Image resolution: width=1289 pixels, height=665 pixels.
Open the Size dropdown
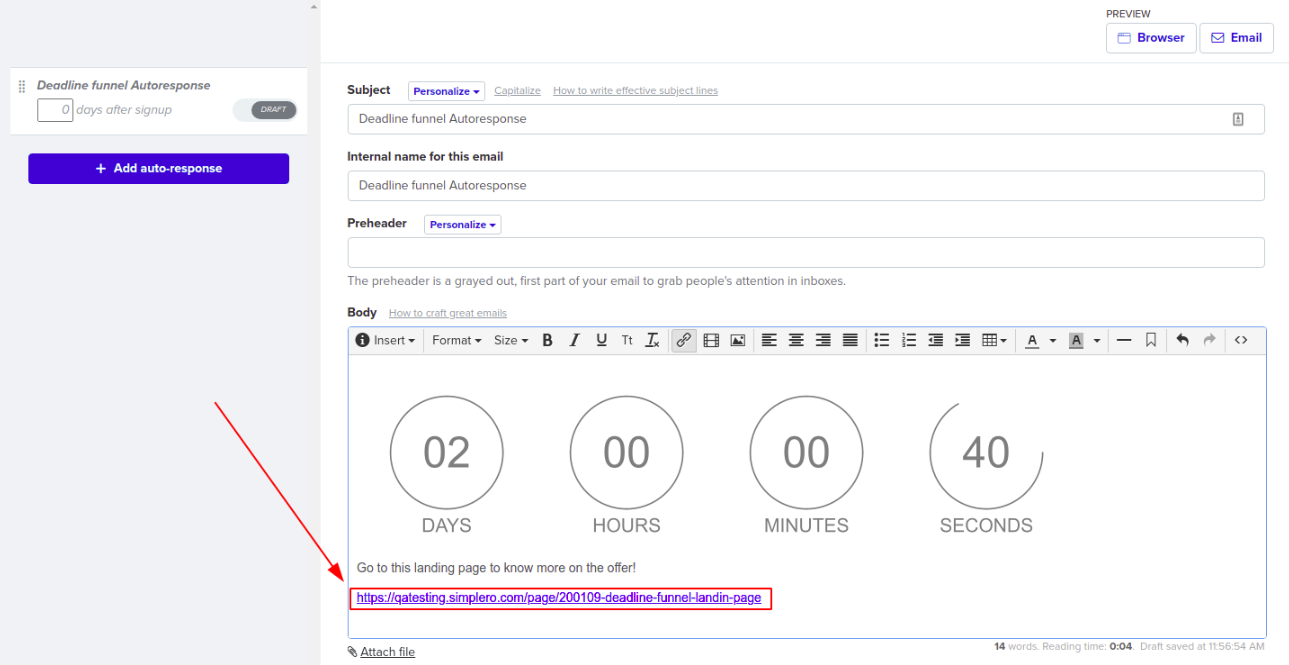tap(511, 340)
